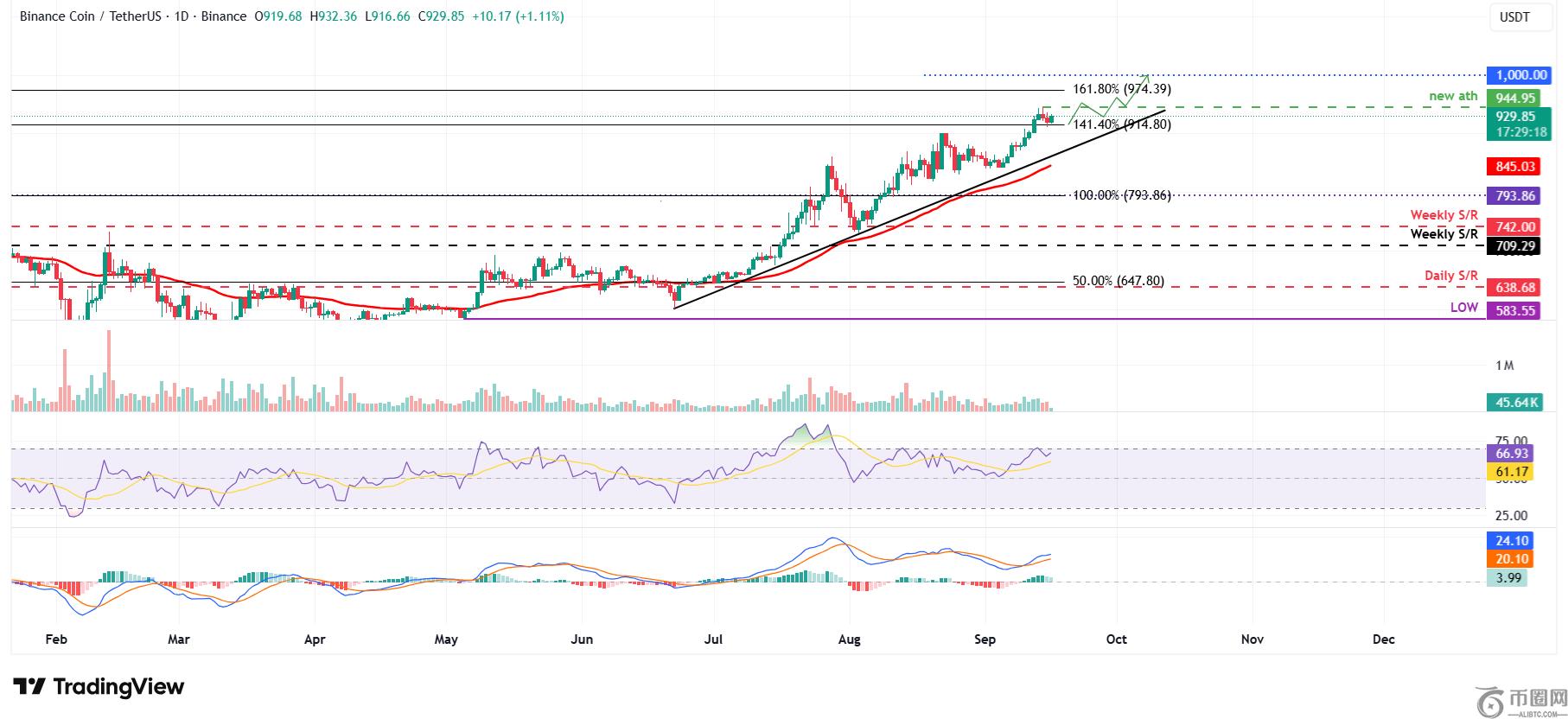Select the black 709.29 Weekly S/R tag
Image resolution: width=1568 pixels, height=719 pixels.
[x=1515, y=246]
